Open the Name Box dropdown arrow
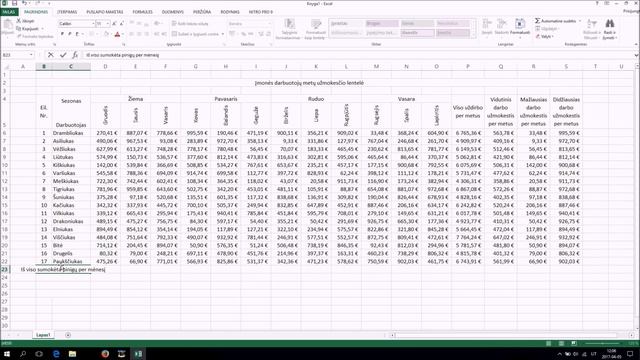640x360 pixels. (31, 55)
